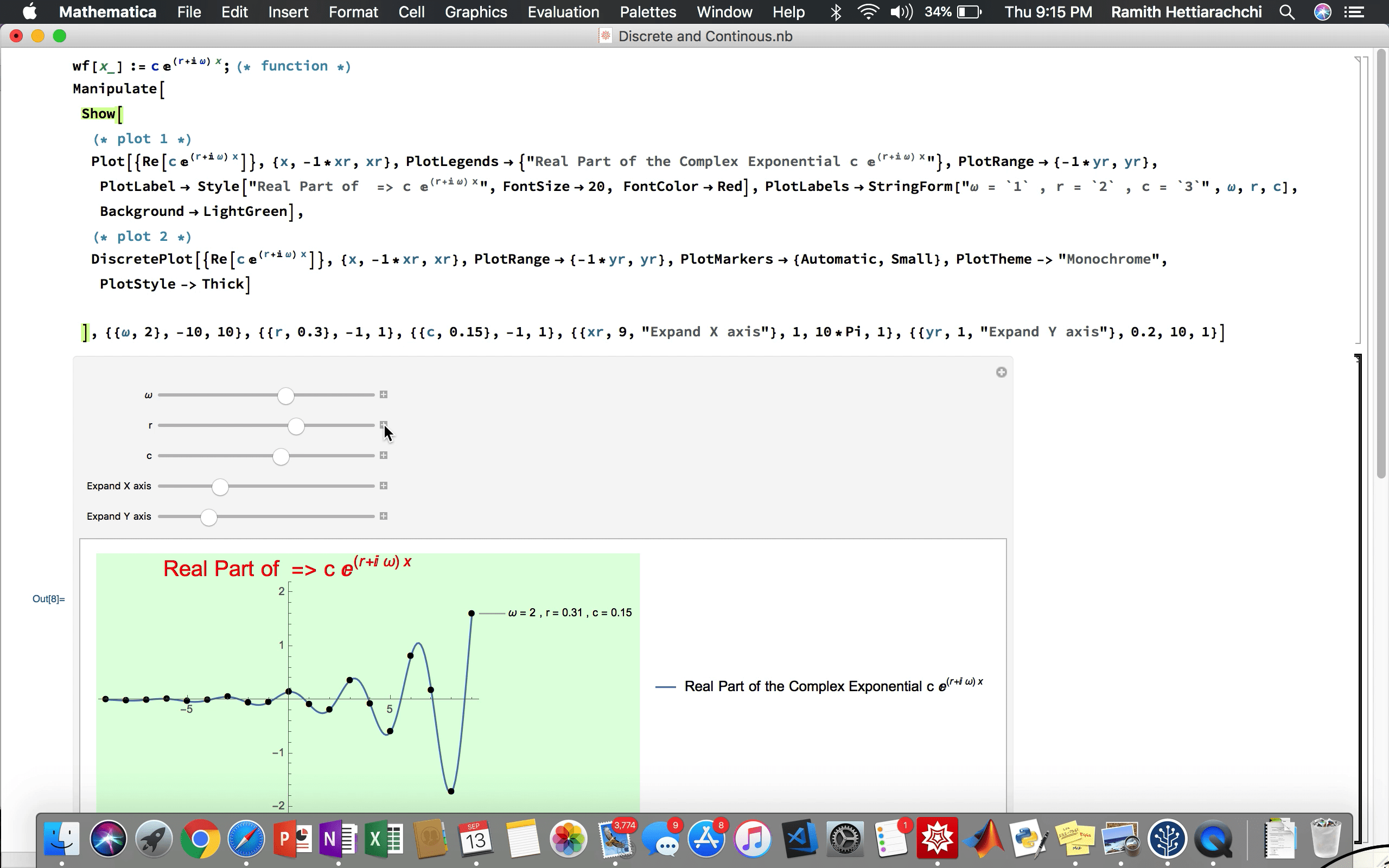
Task: Open the Evaluation menu in menu bar
Action: pos(563,12)
